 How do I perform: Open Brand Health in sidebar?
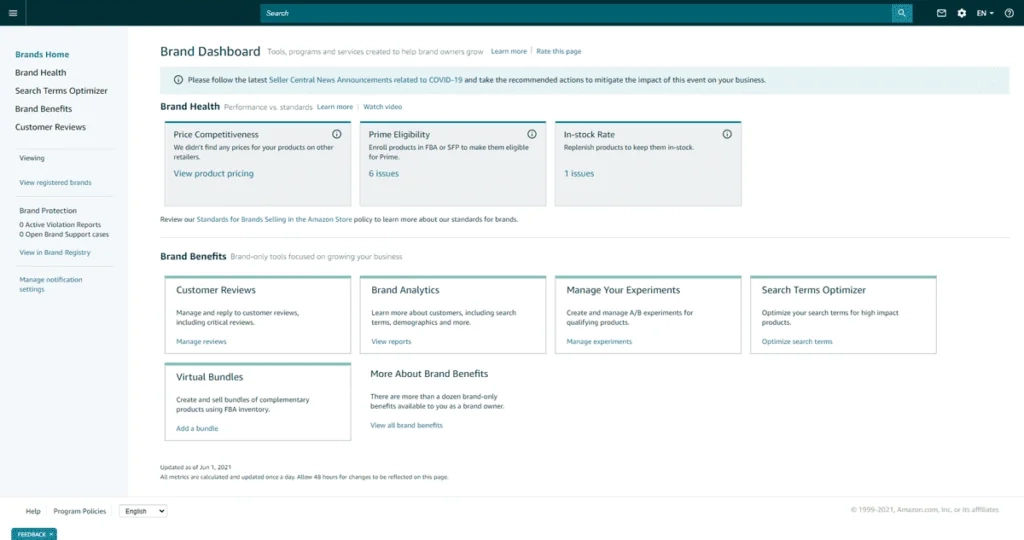point(40,72)
